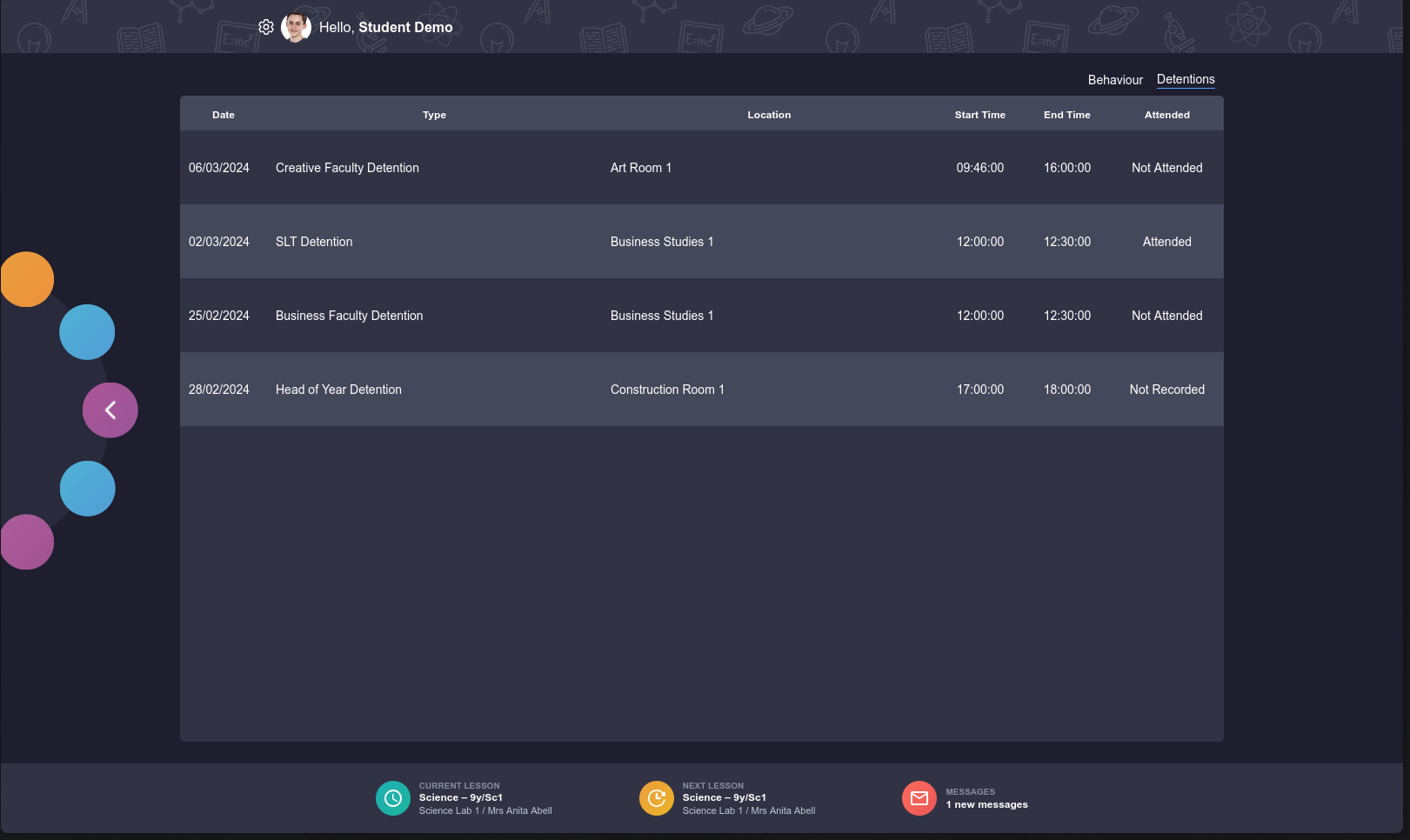This screenshot has width=1410, height=840.
Task: Open current lesson Science – 9y/Sc1
Action: click(461, 797)
